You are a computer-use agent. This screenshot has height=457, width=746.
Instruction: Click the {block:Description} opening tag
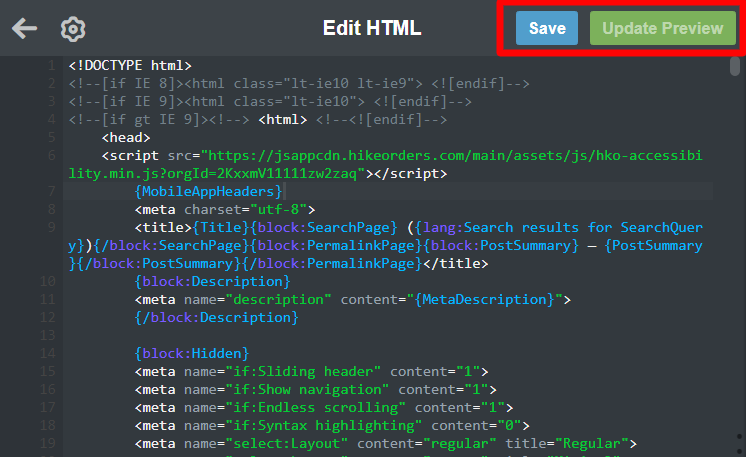pos(212,282)
